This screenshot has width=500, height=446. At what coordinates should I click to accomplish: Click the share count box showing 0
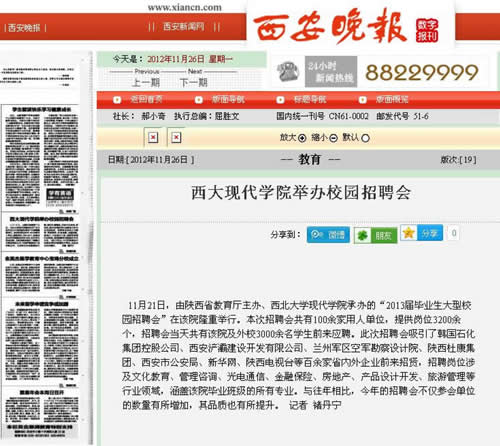coord(454,233)
